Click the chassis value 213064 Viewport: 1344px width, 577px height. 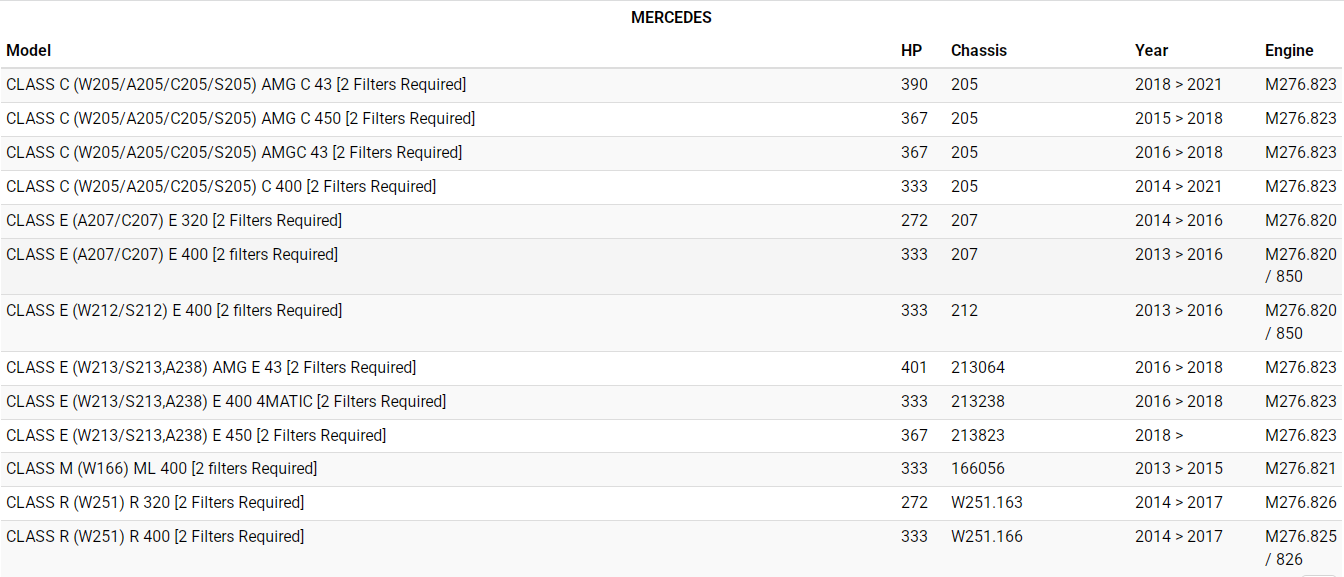pyautogui.click(x=978, y=368)
